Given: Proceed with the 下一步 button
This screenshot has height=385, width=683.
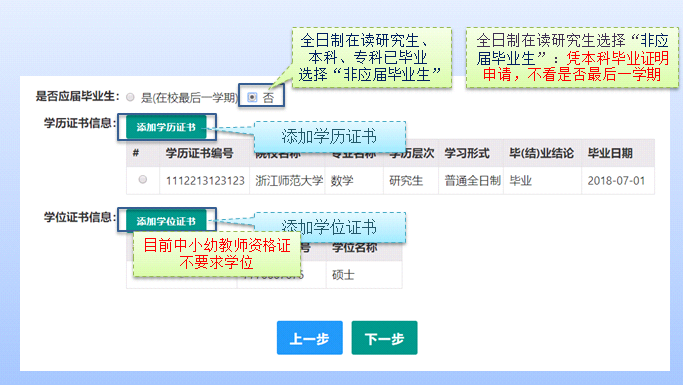Looking at the screenshot, I should pyautogui.click(x=385, y=338).
